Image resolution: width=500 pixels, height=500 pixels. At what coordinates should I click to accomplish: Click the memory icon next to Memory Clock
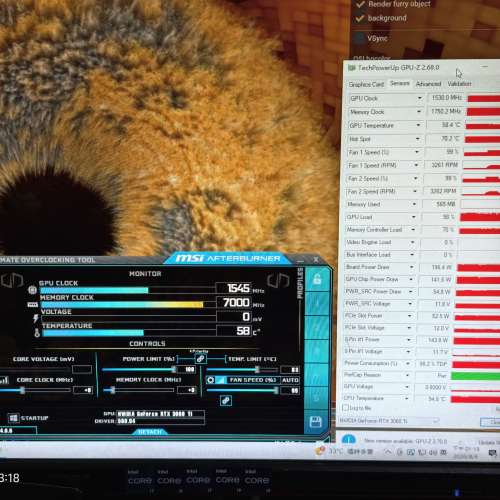[x=32, y=304]
